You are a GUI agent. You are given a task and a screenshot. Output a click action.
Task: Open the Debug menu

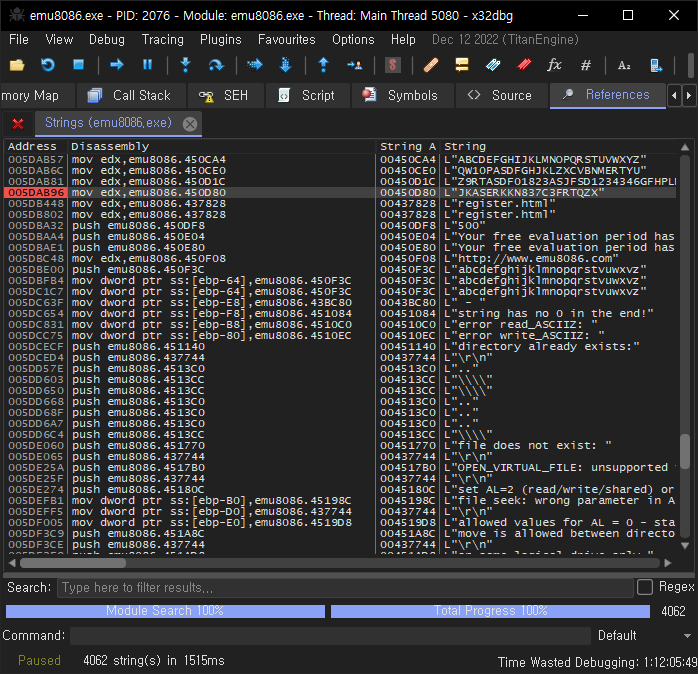coord(107,40)
